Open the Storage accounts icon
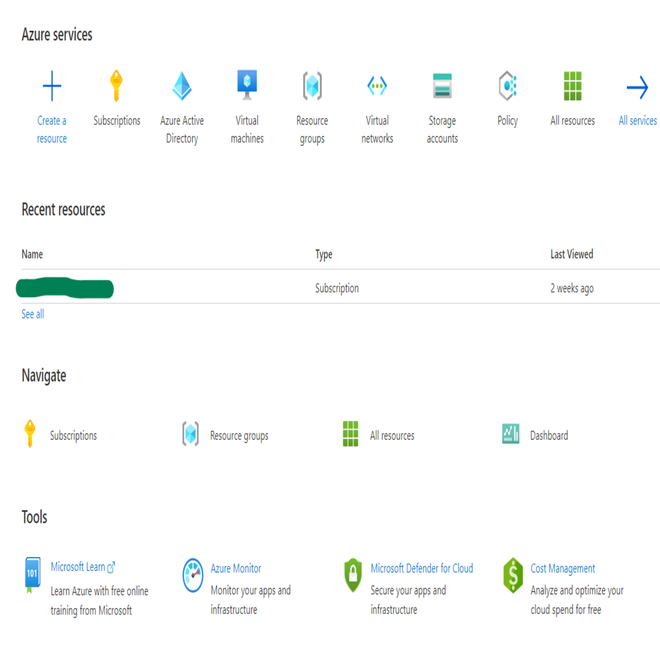The width and height of the screenshot is (660, 660). pyautogui.click(x=442, y=86)
